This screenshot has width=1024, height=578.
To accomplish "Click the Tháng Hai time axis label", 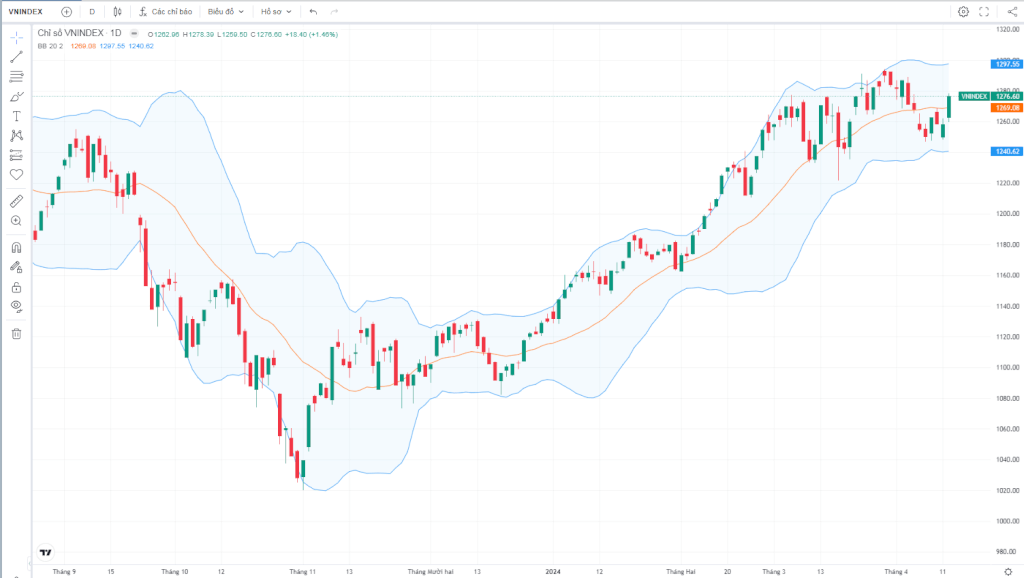I will 680,572.
